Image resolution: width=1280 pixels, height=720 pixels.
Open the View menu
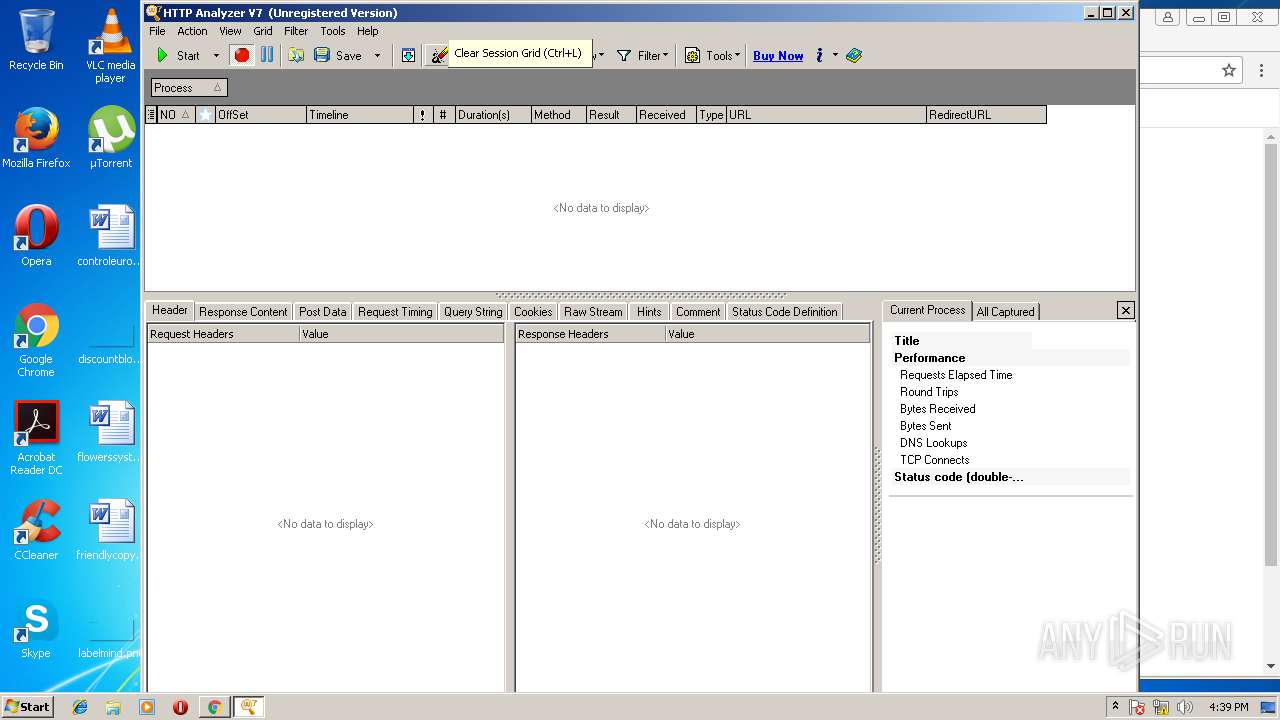[x=230, y=31]
